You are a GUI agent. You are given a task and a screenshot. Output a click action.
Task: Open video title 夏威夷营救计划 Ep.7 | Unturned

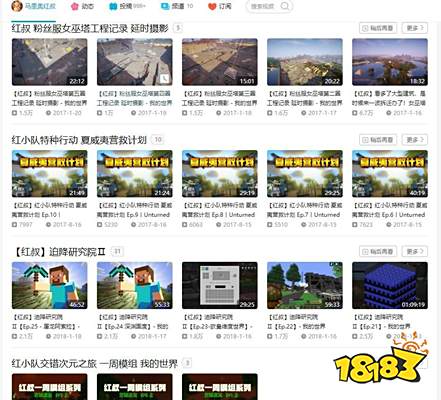(x=305, y=210)
